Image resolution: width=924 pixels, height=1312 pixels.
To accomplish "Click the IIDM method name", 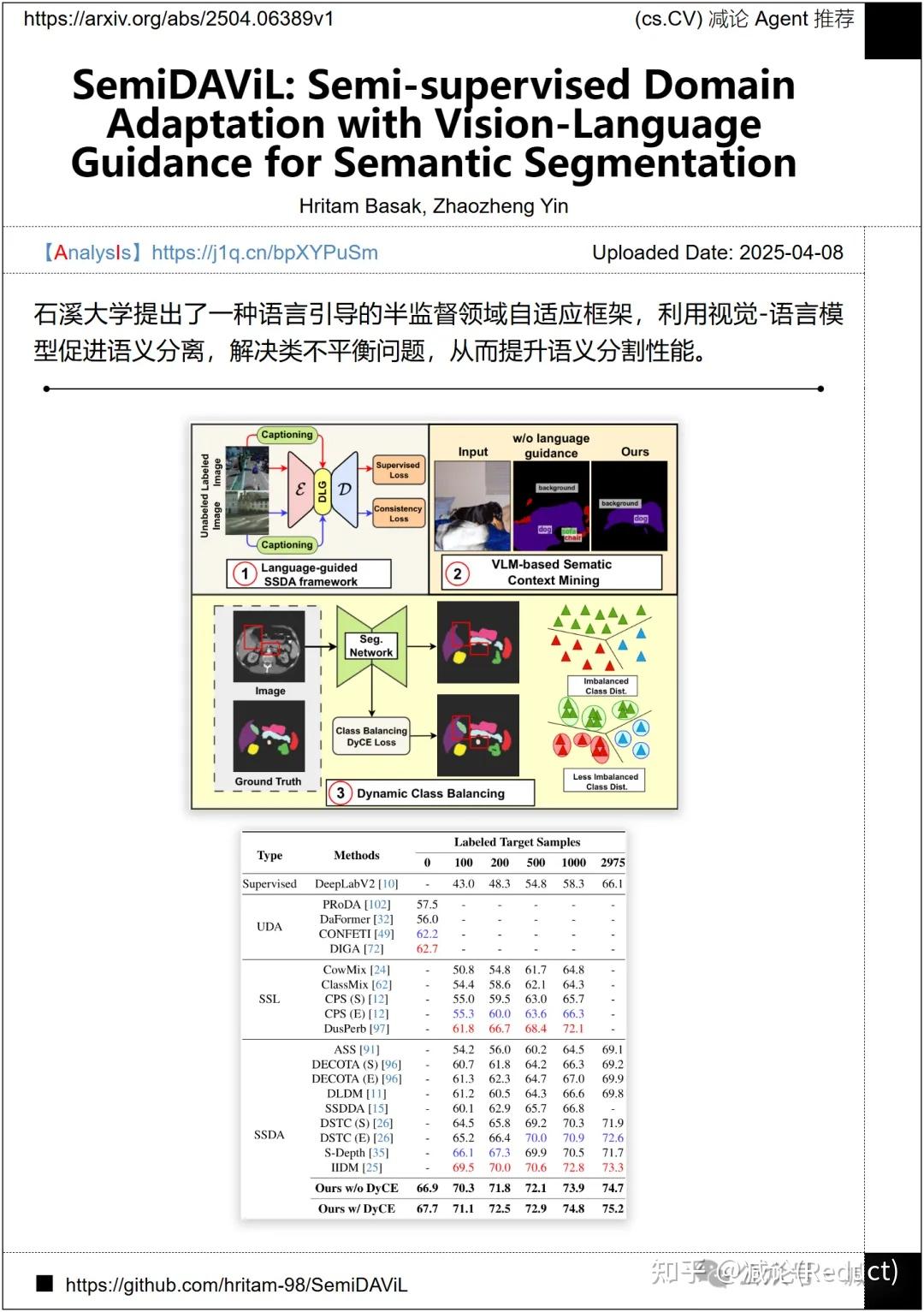I will pos(345,1167).
